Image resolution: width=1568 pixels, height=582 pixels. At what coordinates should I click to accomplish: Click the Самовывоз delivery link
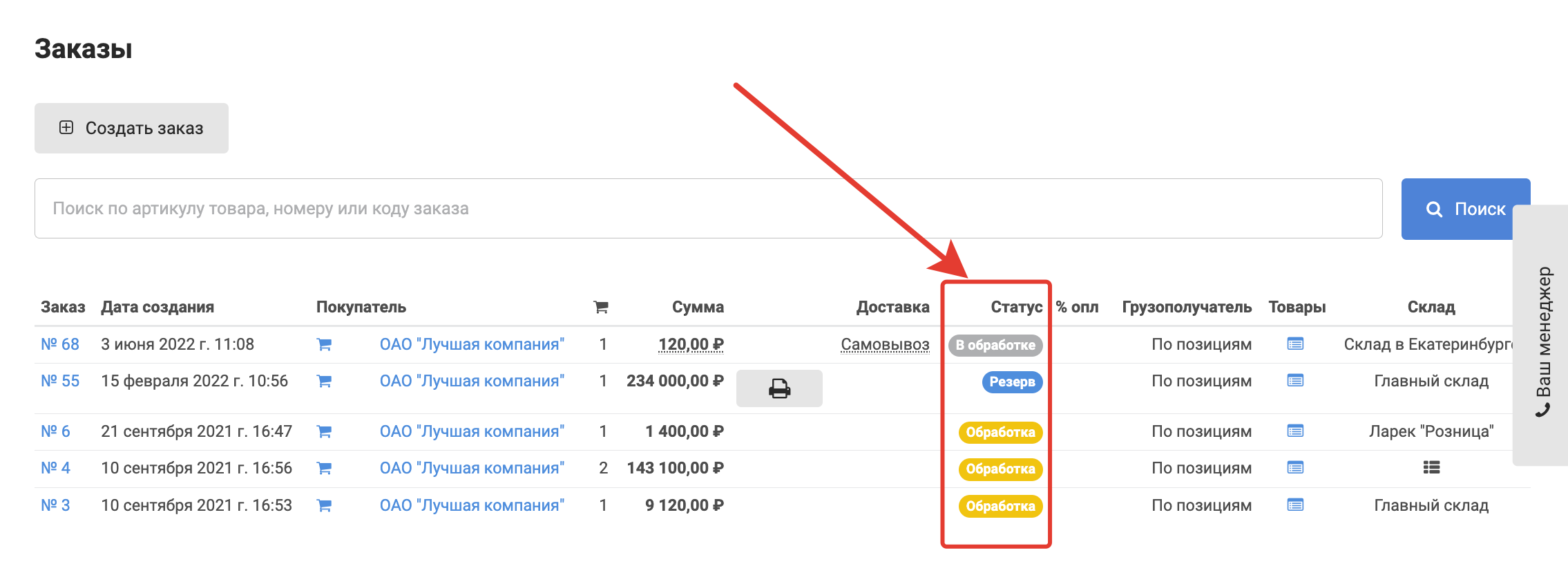point(885,344)
